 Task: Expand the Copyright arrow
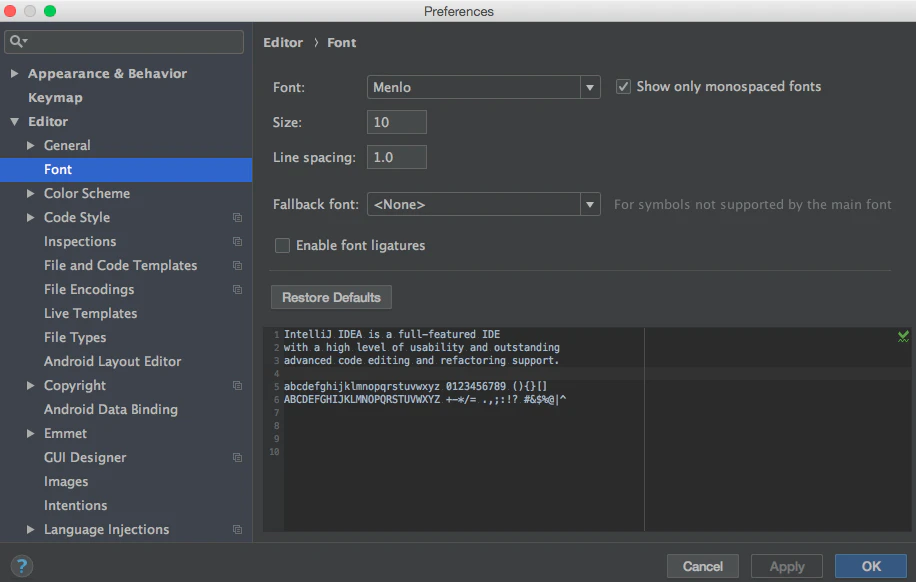coord(30,386)
